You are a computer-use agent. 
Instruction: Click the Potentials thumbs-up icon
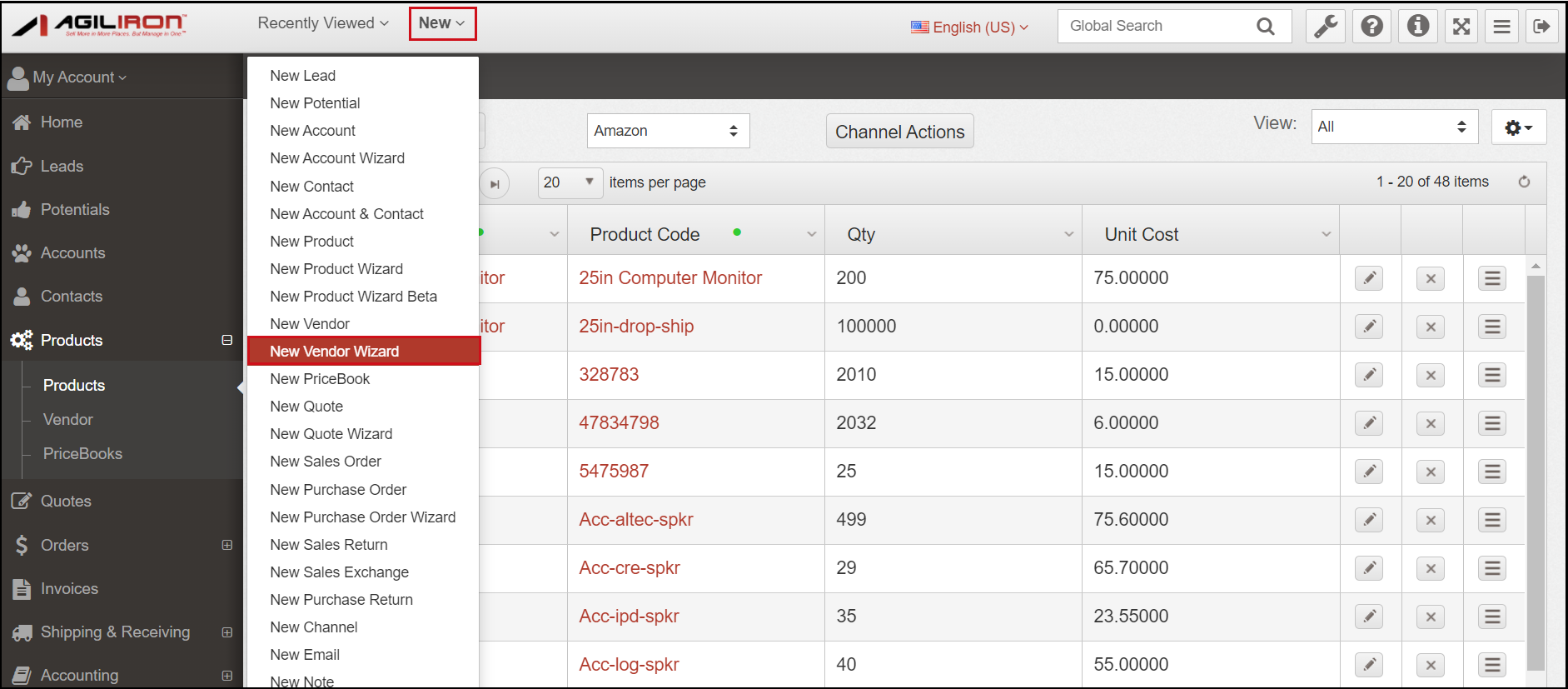click(22, 209)
